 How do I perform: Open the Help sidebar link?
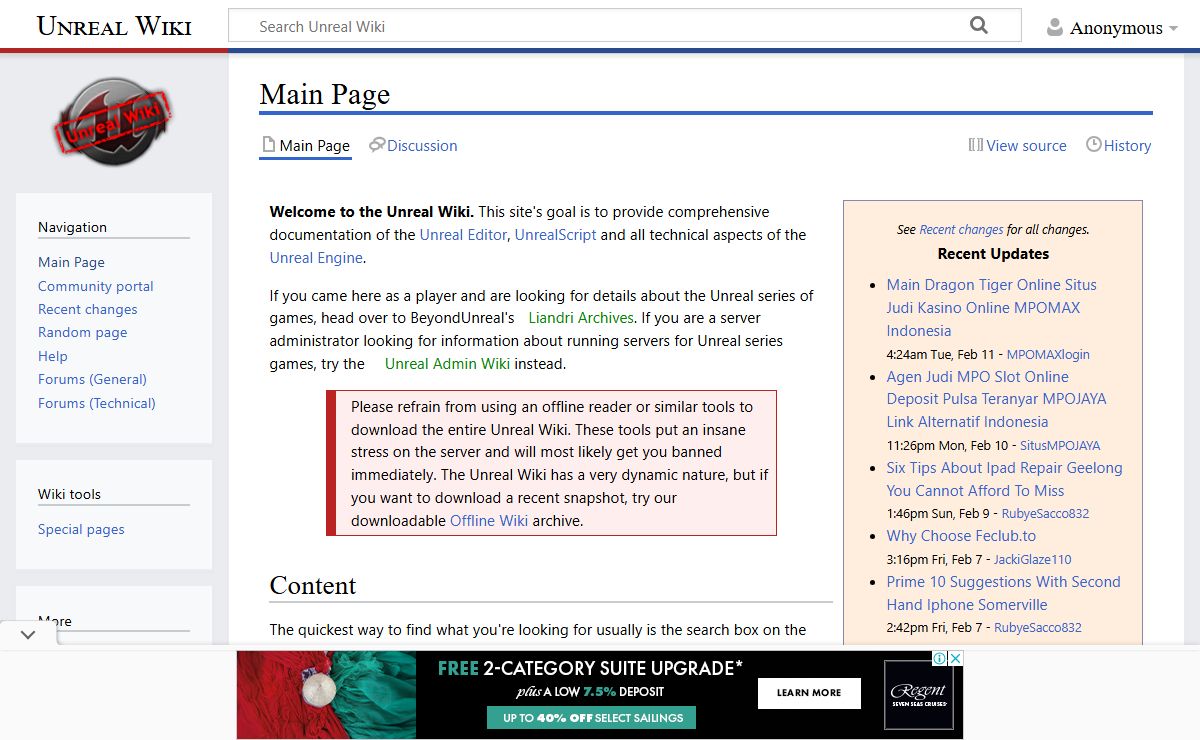(53, 356)
